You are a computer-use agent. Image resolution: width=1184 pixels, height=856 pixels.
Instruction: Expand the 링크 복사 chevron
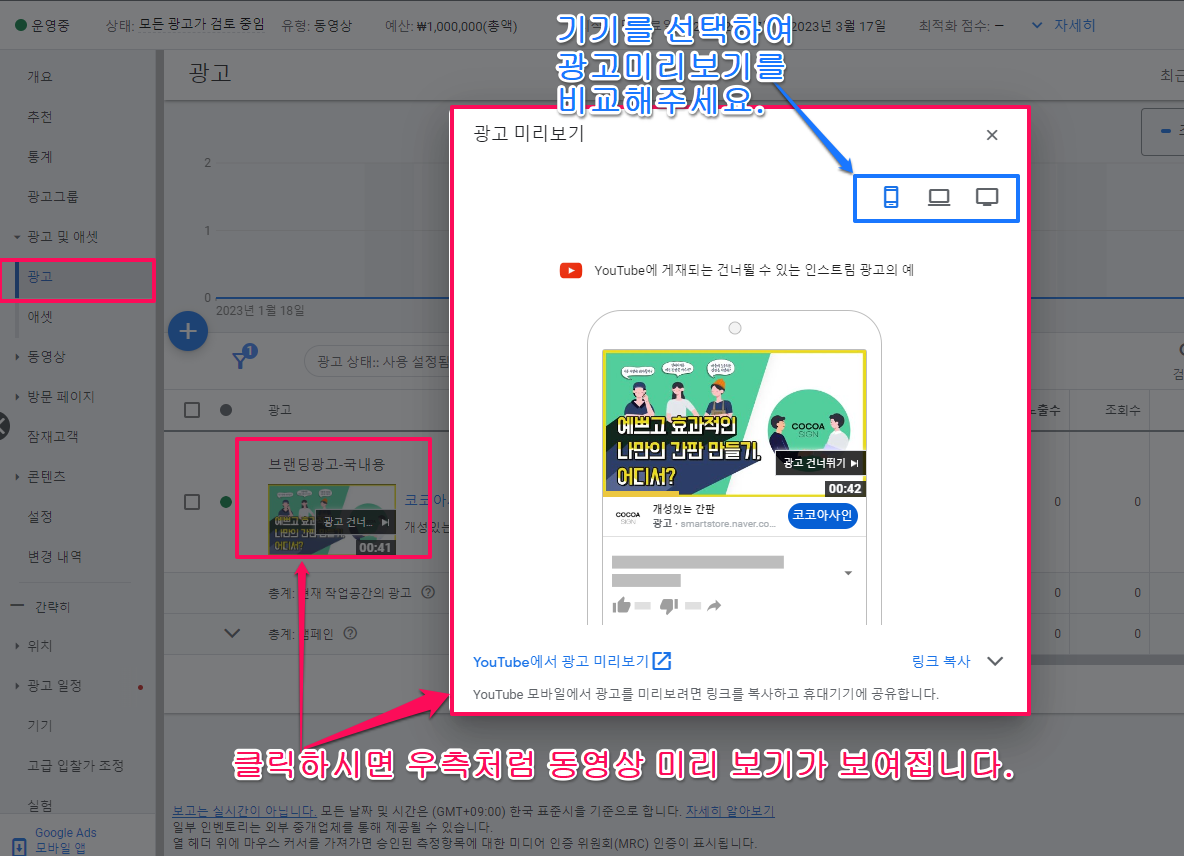tap(995, 661)
